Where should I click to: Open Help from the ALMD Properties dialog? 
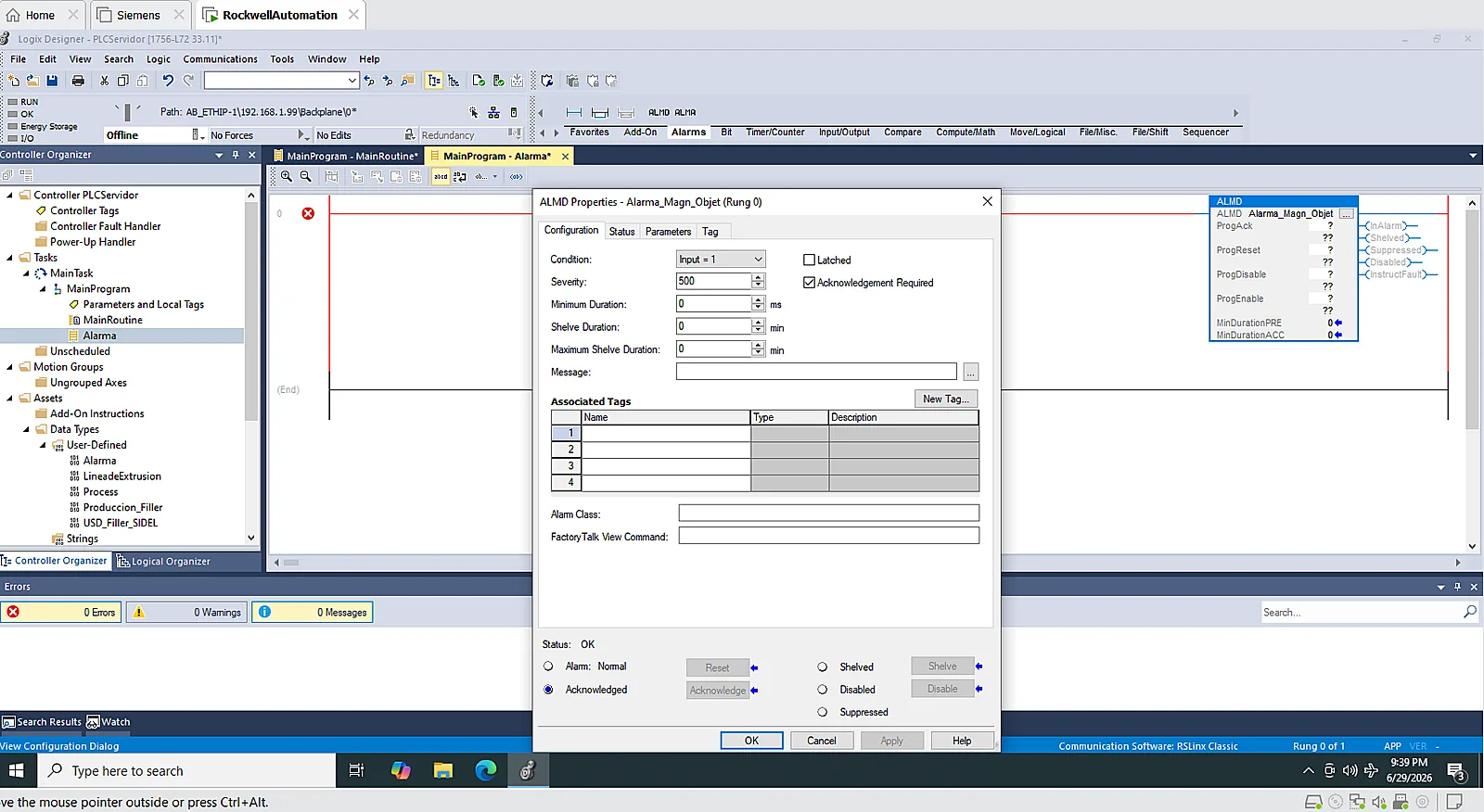(x=962, y=741)
